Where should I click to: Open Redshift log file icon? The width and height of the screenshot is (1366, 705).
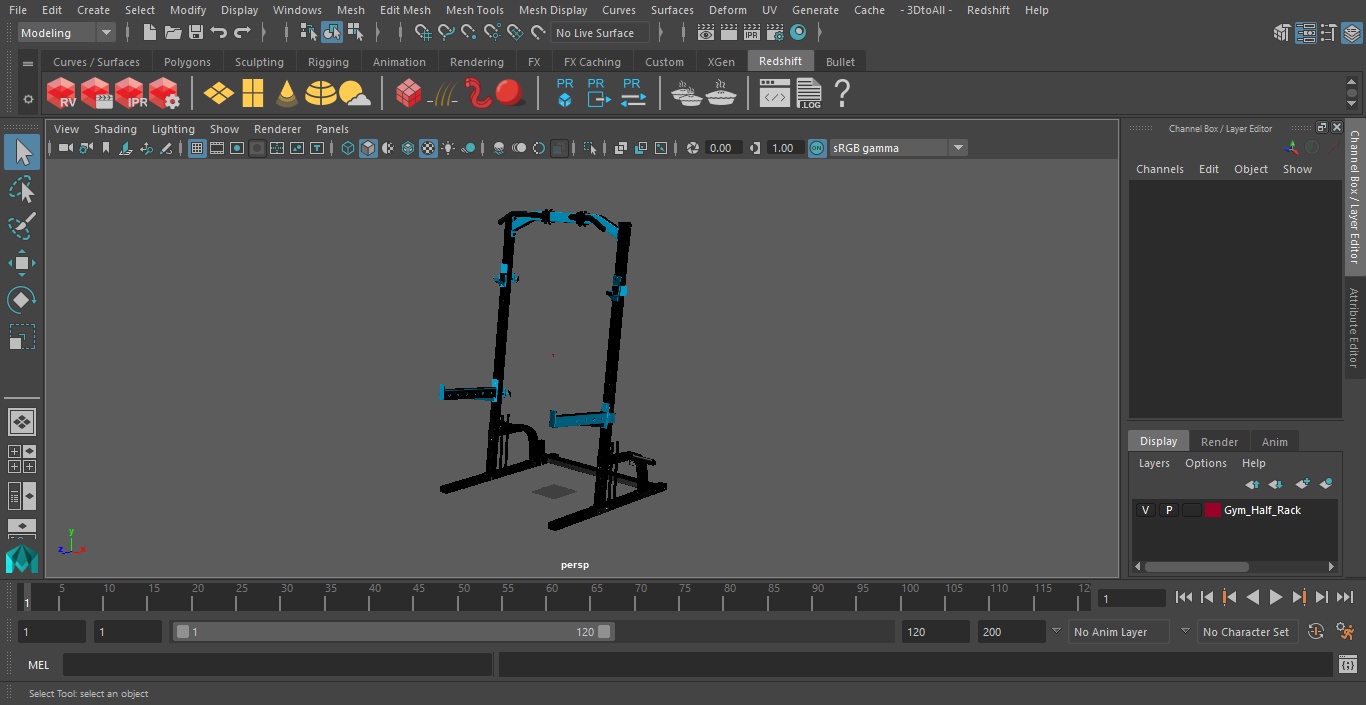pyautogui.click(x=809, y=94)
